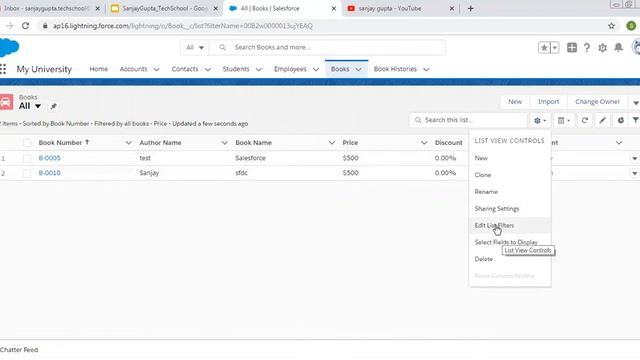The height and width of the screenshot is (360, 640).
Task: Open the filters funnel icon
Action: (636, 120)
